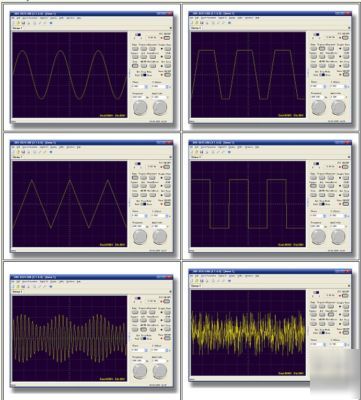Toggle the top slide switch in noise wave window
This screenshot has width=361, height=400.
coord(316,292)
